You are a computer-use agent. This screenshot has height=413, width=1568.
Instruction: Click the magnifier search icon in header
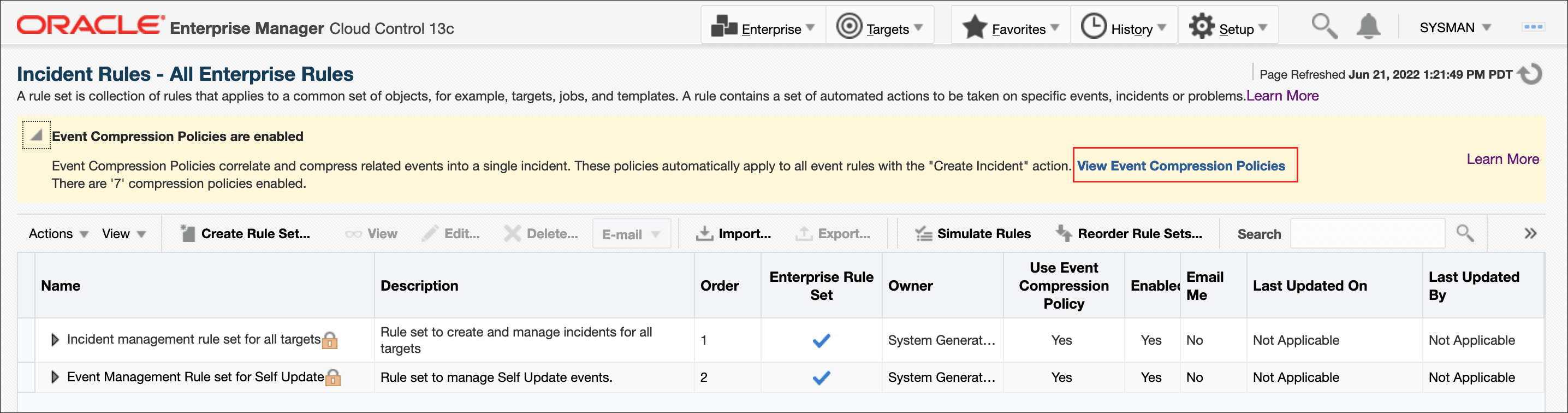[x=1324, y=27]
